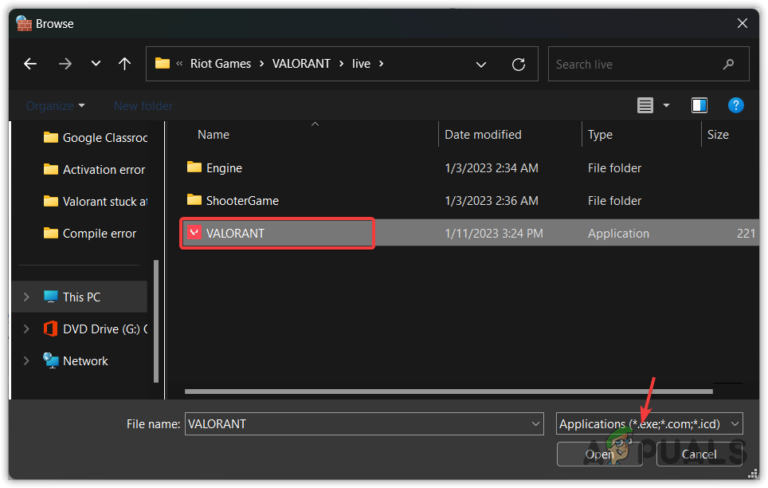This screenshot has height=488, width=768.
Task: Click the DVD Drive Office icon
Action: (50, 328)
